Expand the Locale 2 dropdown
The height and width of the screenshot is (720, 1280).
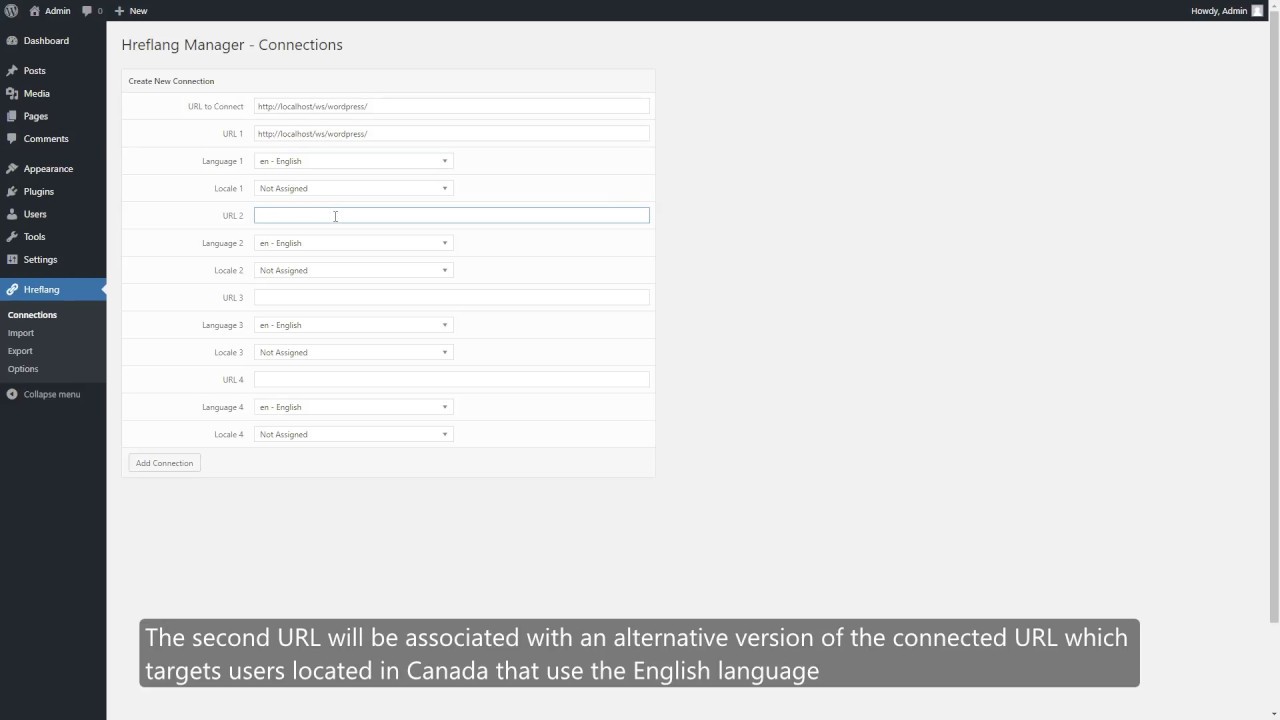353,270
